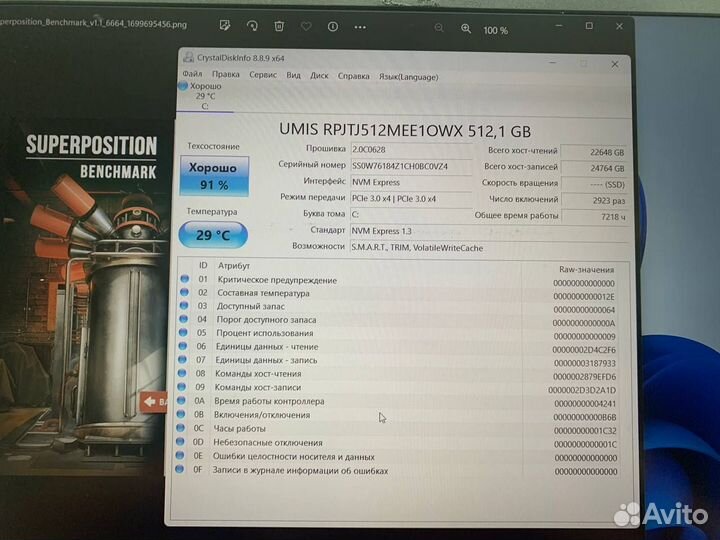This screenshot has height=540, width=720.
Task: Click status dot of row 0A Время работы контроллера
Action: click(x=181, y=400)
